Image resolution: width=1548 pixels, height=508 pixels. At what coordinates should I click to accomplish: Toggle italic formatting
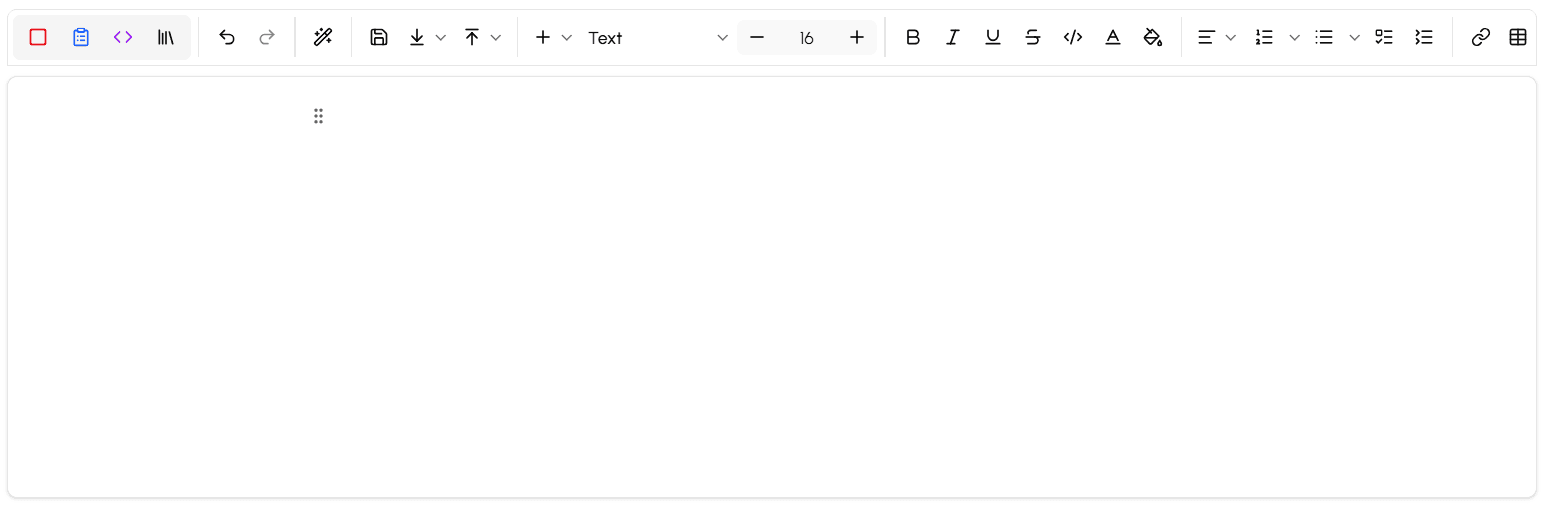pos(952,37)
